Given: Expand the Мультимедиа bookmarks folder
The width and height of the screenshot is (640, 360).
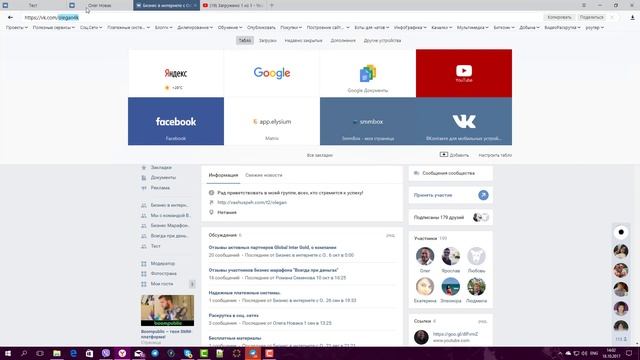Looking at the screenshot, I should [473, 27].
